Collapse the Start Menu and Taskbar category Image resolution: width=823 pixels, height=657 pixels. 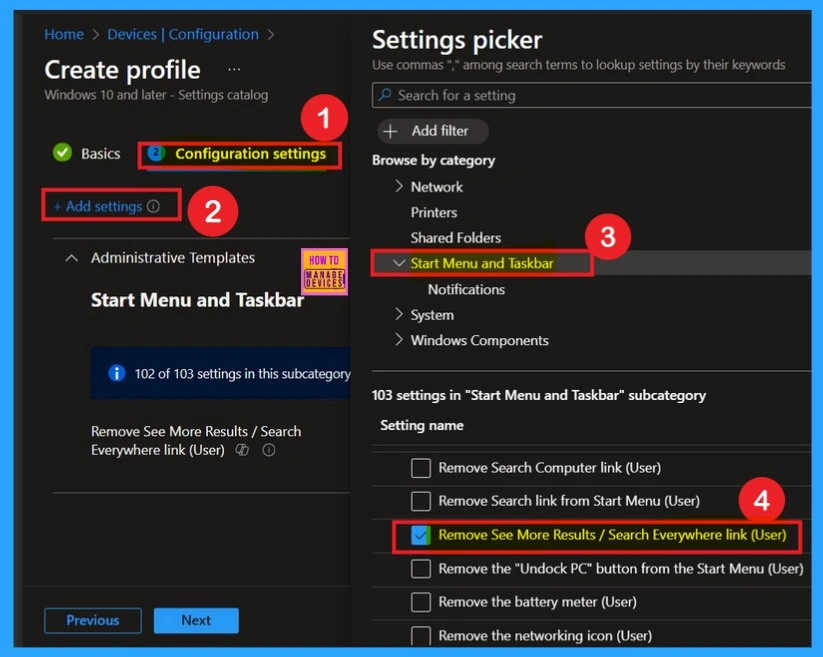pos(399,263)
